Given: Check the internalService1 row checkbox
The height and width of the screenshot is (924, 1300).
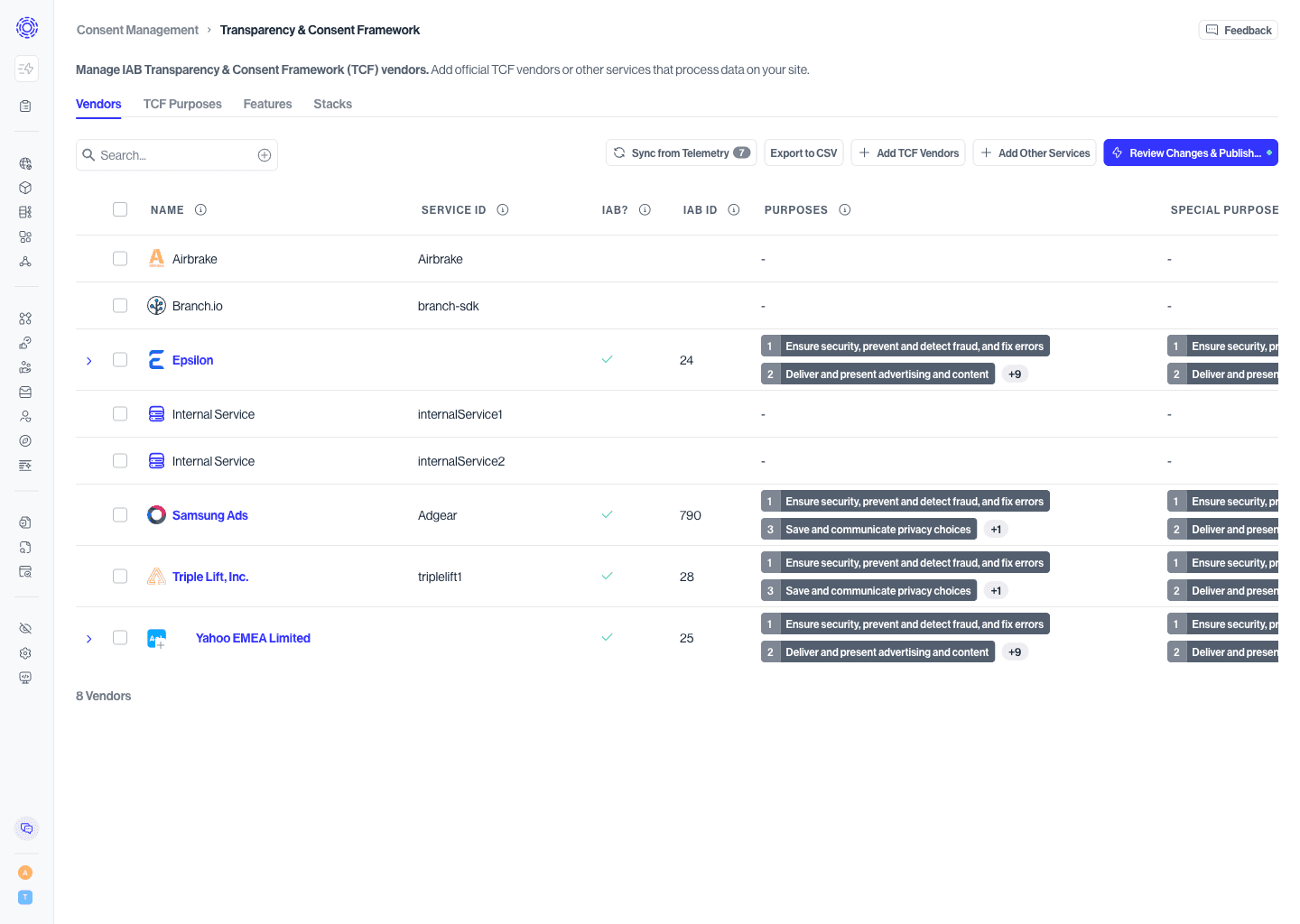Looking at the screenshot, I should click(x=120, y=413).
